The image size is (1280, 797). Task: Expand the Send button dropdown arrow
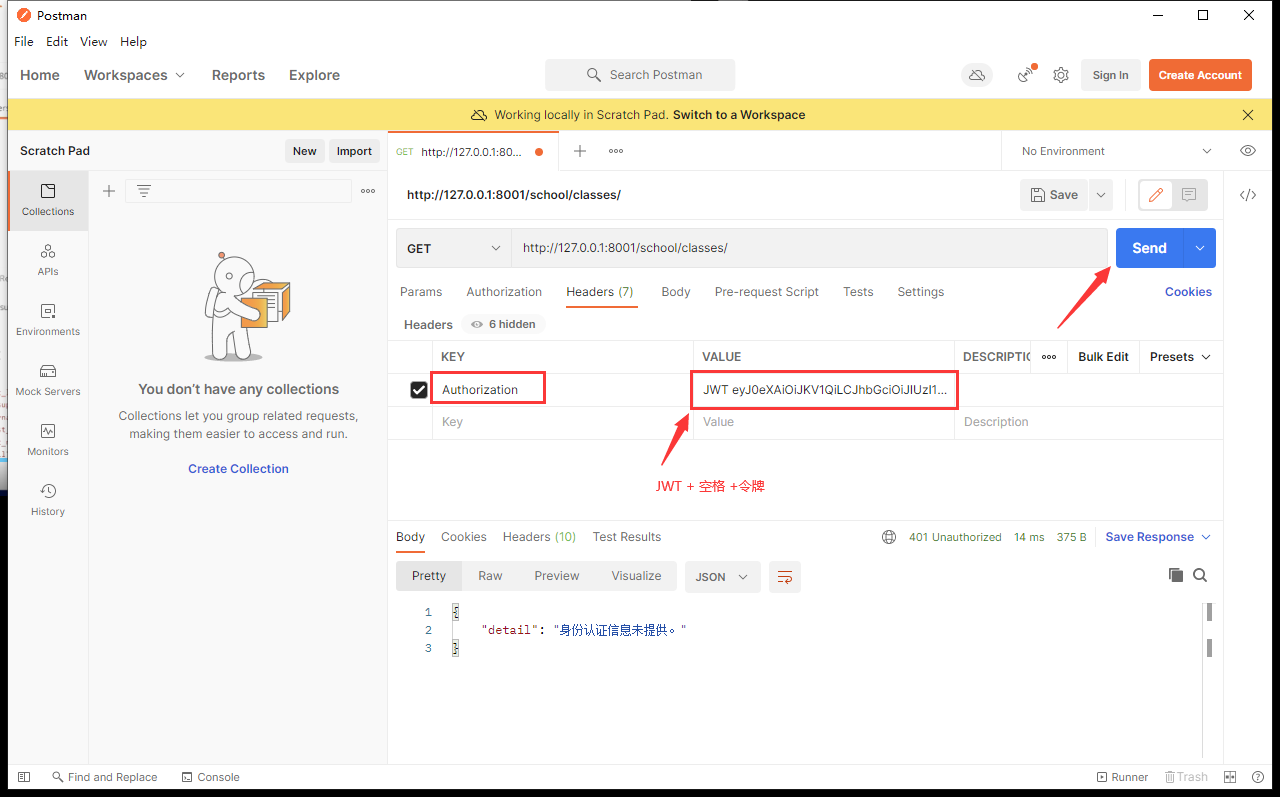(1199, 248)
